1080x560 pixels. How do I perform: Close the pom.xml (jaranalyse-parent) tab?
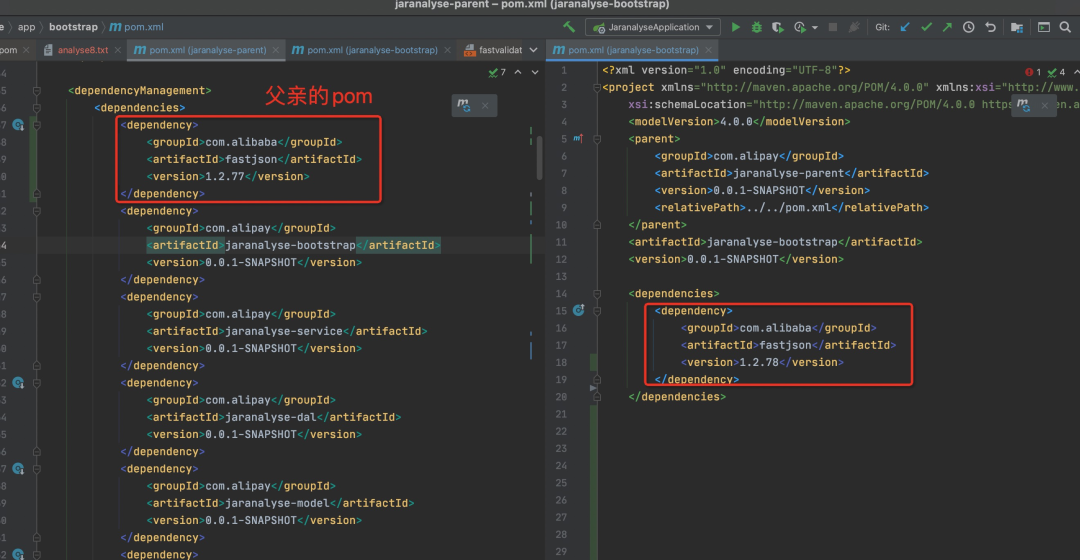[273, 50]
